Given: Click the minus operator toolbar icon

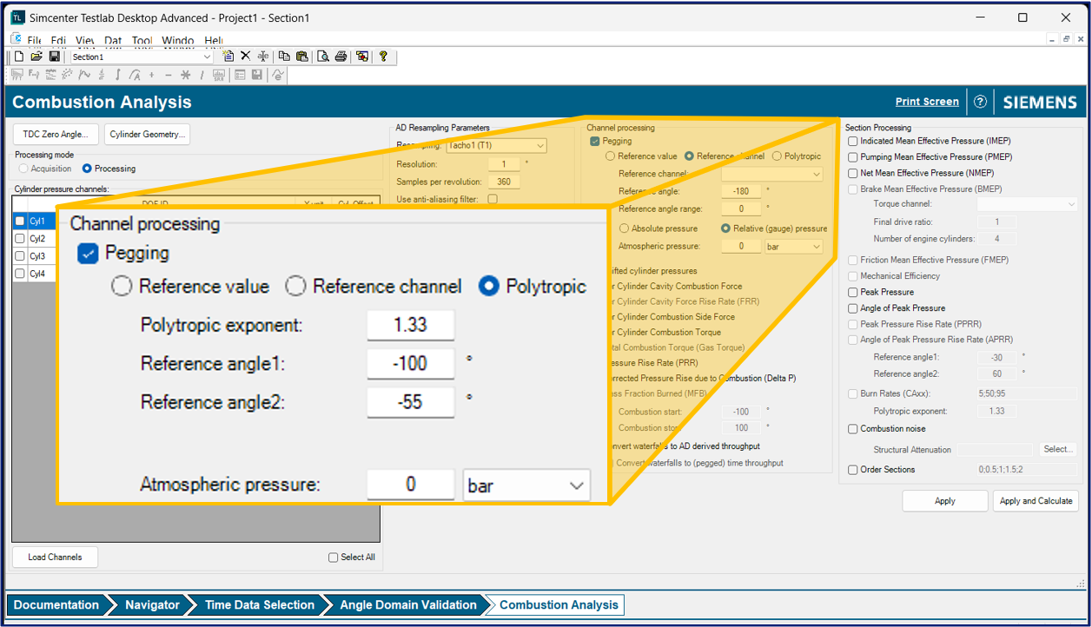Looking at the screenshot, I should tap(168, 74).
